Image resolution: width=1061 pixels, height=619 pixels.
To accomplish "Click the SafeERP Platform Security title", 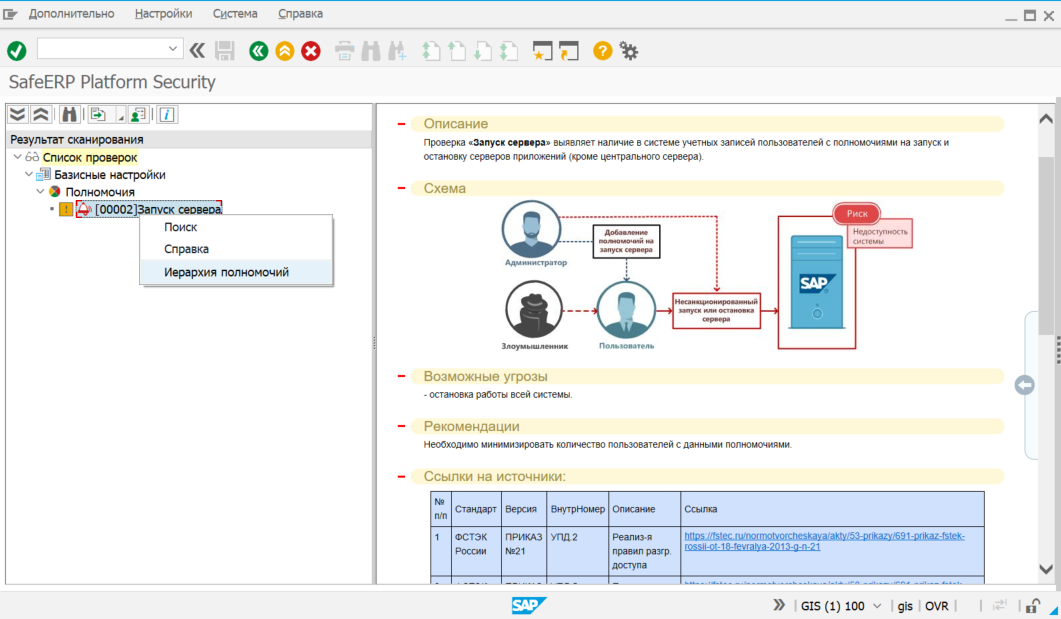I will point(112,83).
